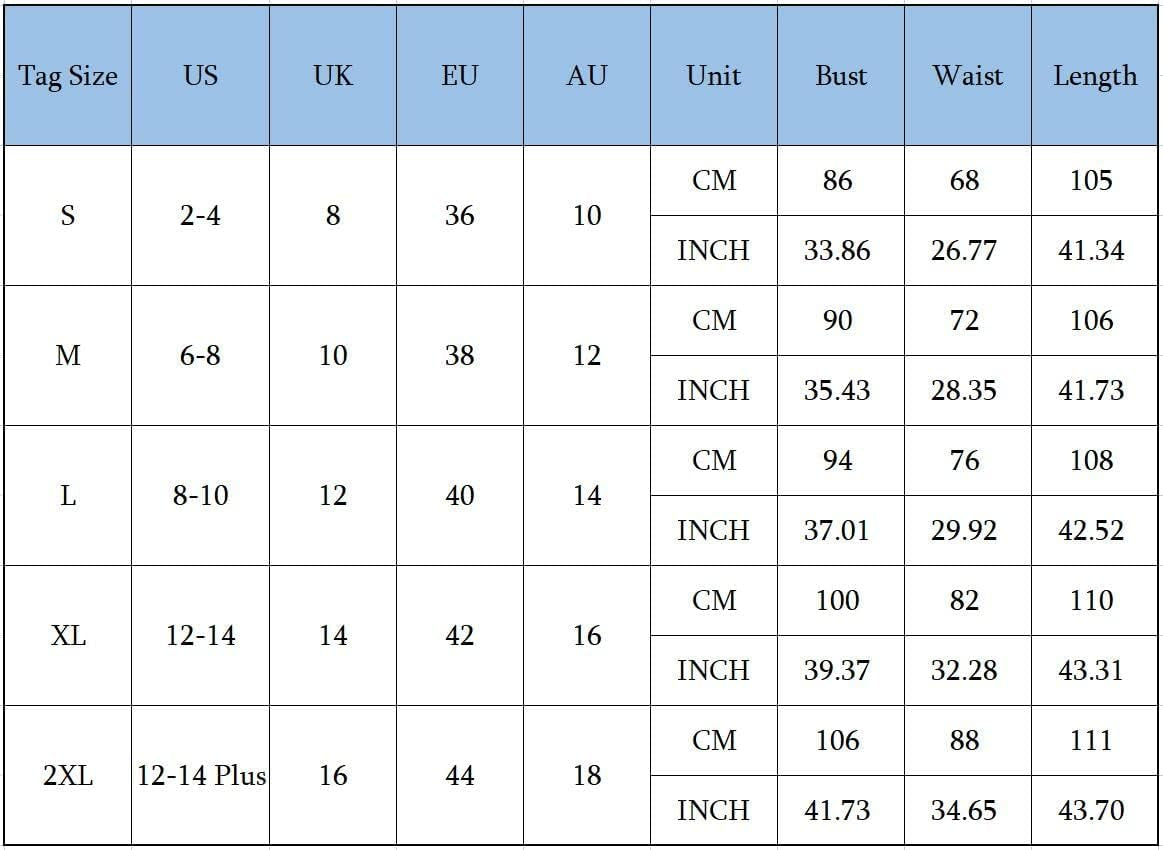1163x850 pixels.
Task: Select the Bust column header
Action: point(840,76)
